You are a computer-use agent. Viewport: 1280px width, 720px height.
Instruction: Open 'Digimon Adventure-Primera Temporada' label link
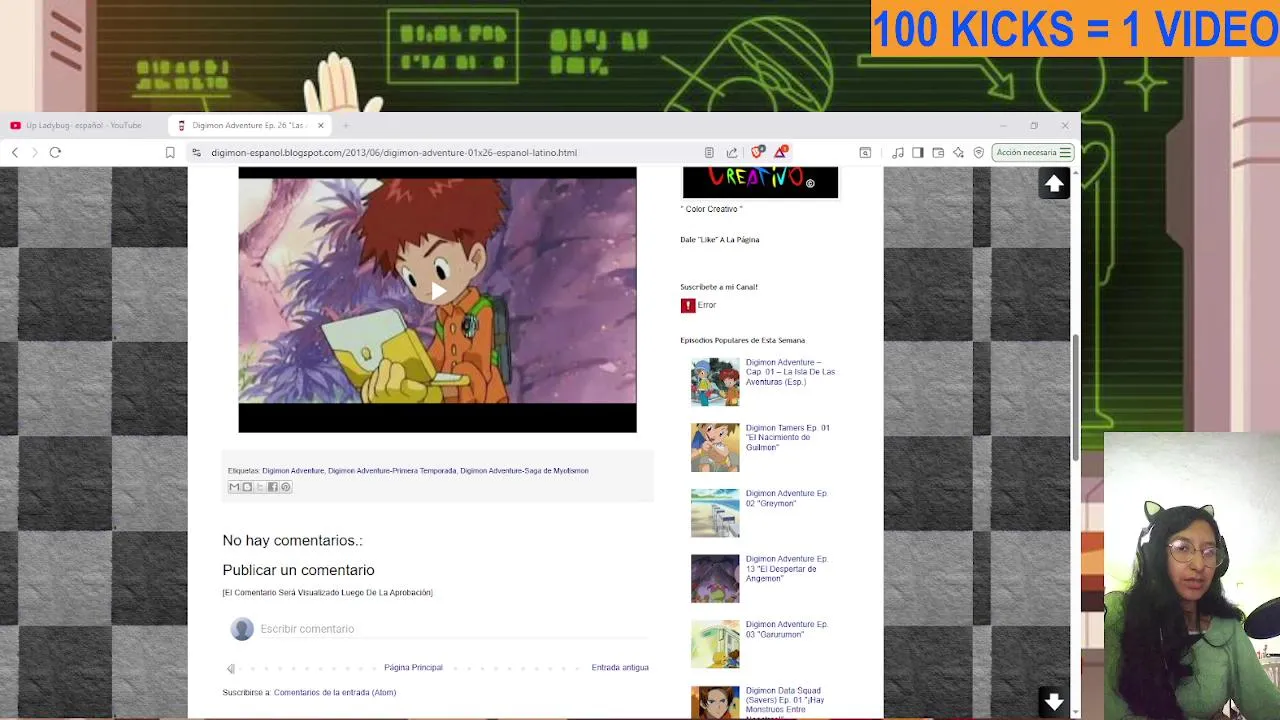coord(392,470)
